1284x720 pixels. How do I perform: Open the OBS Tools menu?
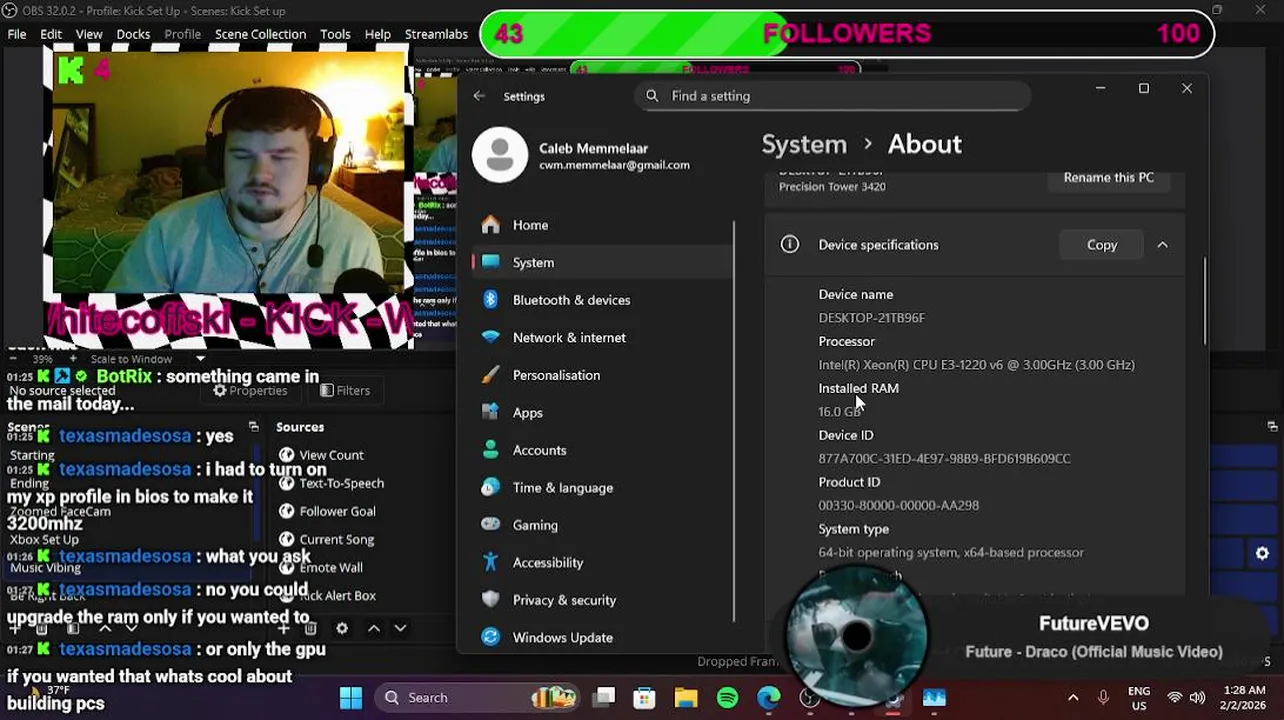coord(335,34)
